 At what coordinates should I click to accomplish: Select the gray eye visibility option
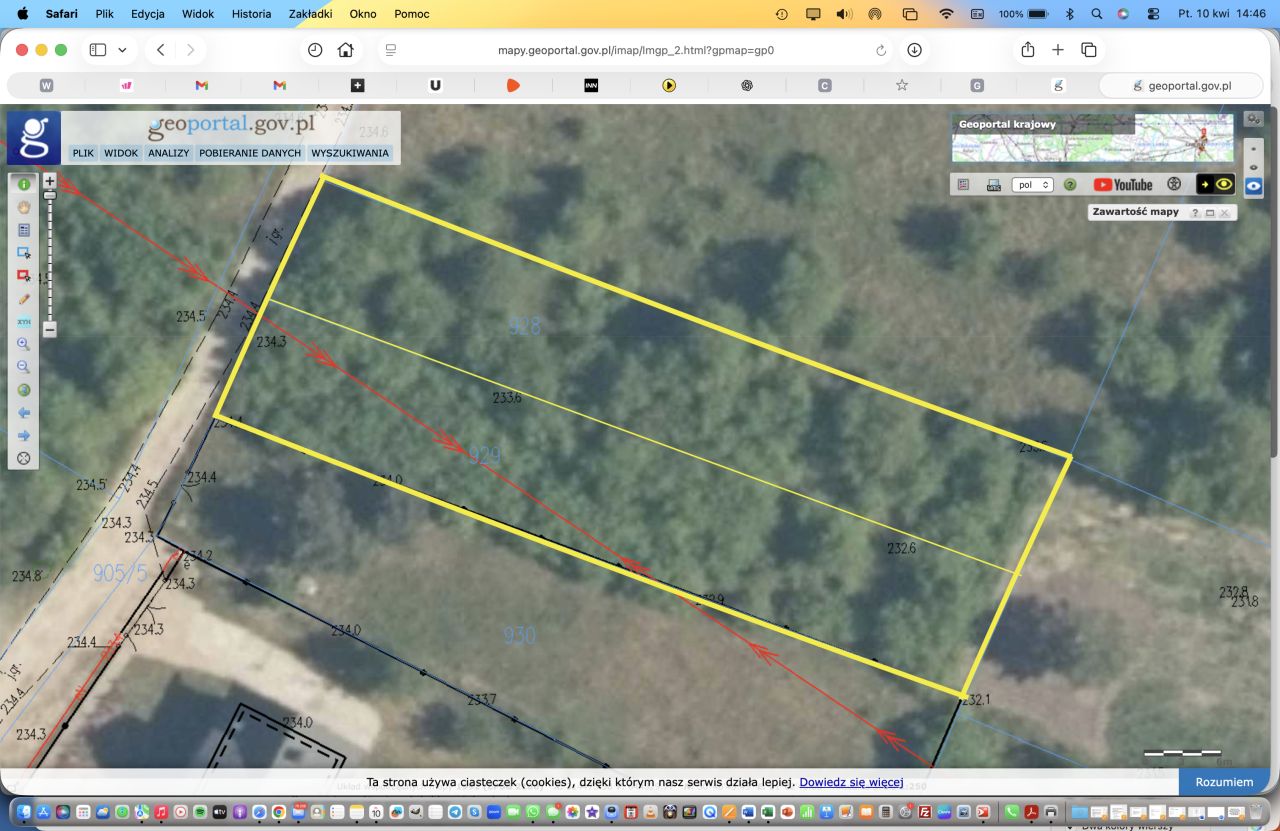[x=1253, y=166]
